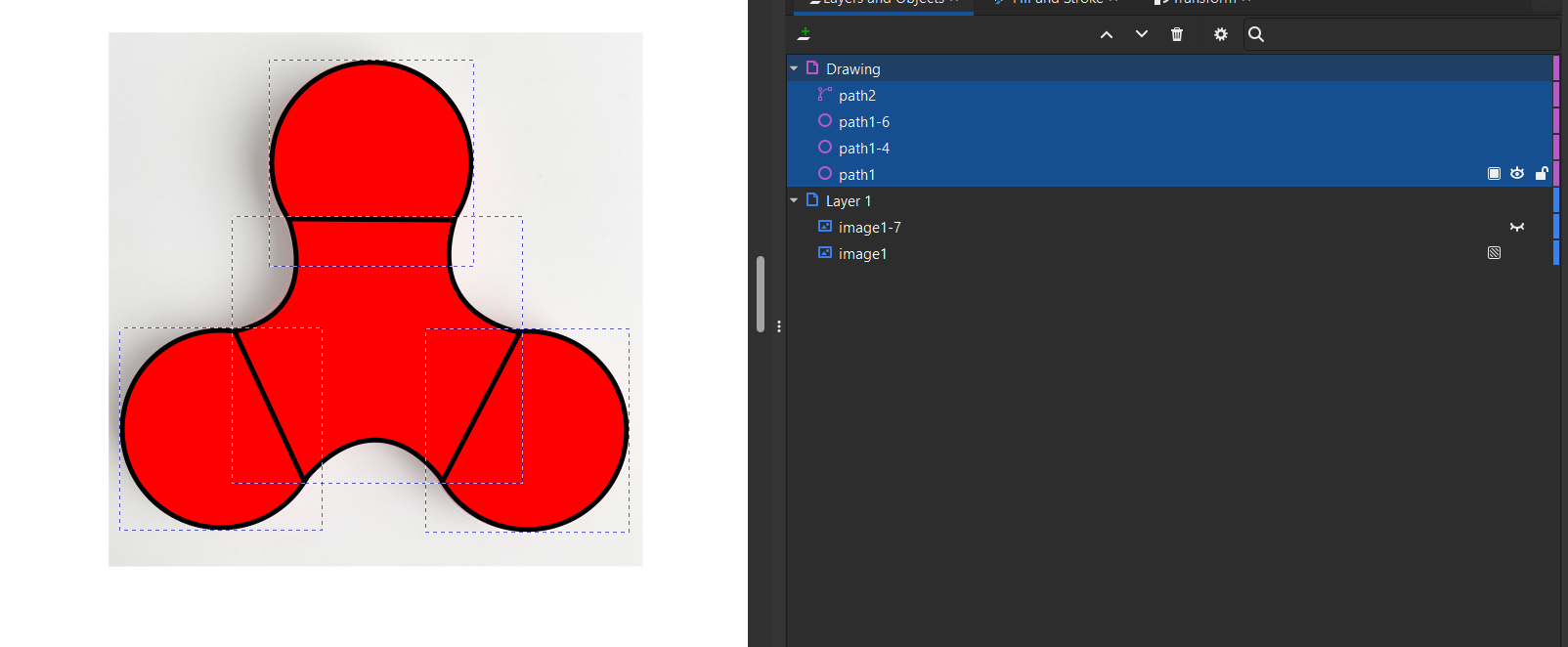Viewport: 1568px width, 647px height.
Task: Click the magnifier icon in search box
Action: tap(1256, 34)
